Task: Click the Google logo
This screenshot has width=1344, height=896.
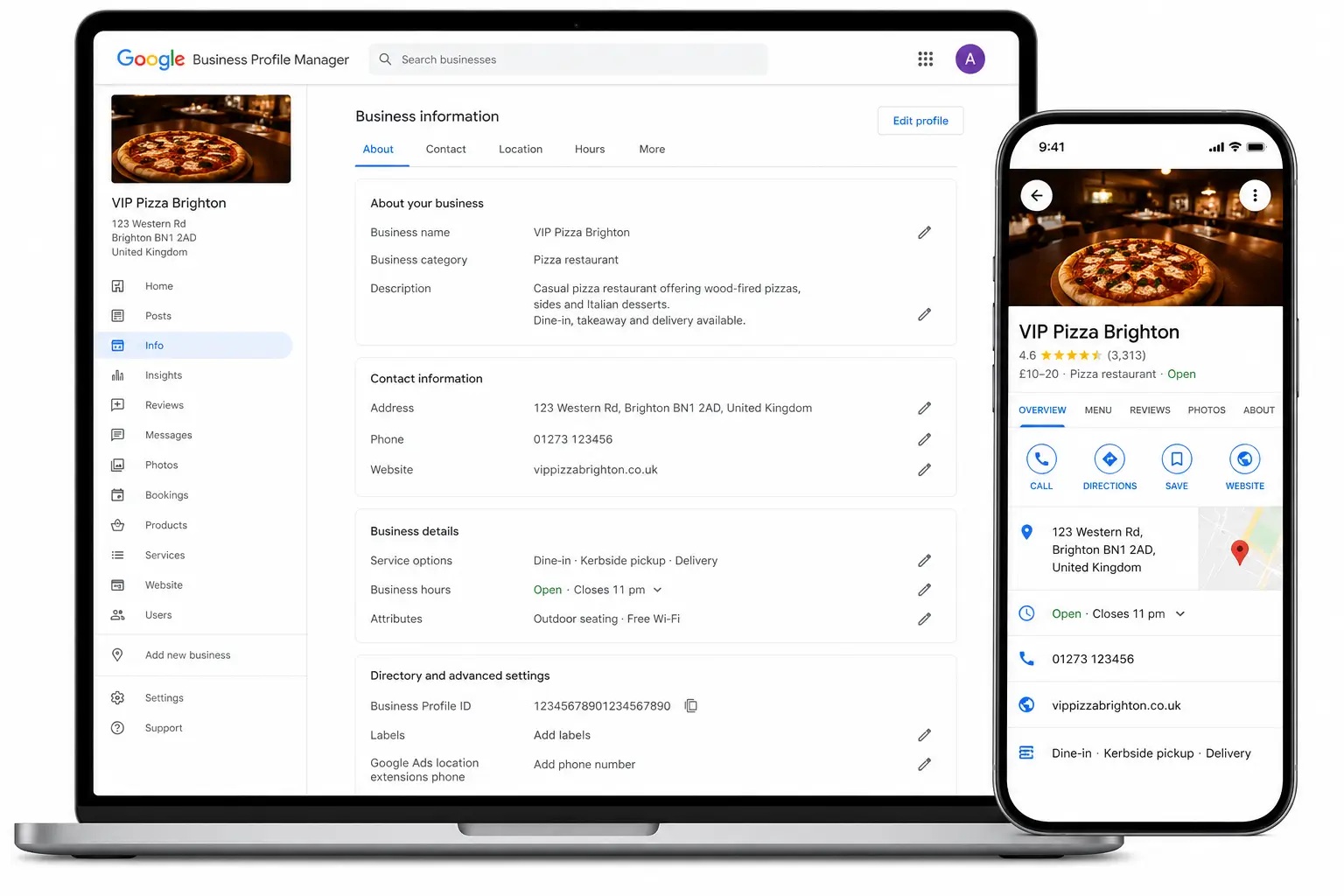Action: point(150,59)
